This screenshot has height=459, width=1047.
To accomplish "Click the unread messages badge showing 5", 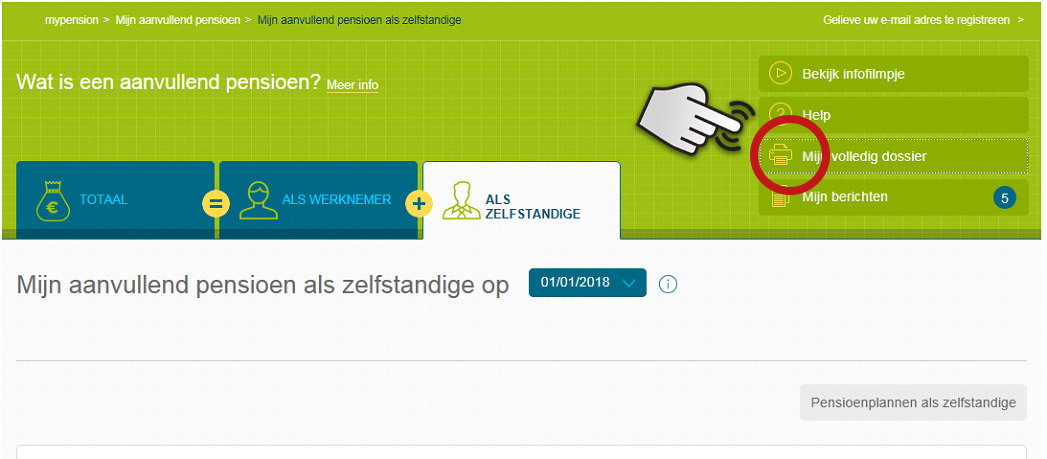I will [x=1004, y=198].
